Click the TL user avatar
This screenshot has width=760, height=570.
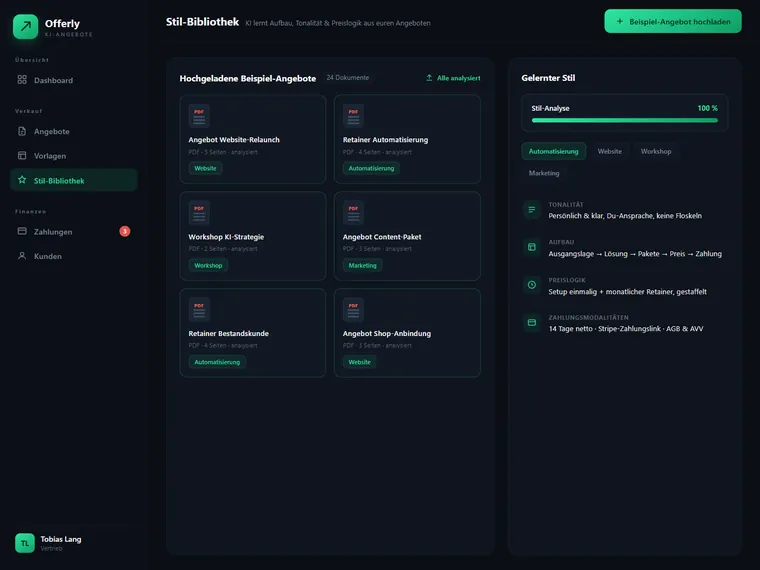(25, 543)
